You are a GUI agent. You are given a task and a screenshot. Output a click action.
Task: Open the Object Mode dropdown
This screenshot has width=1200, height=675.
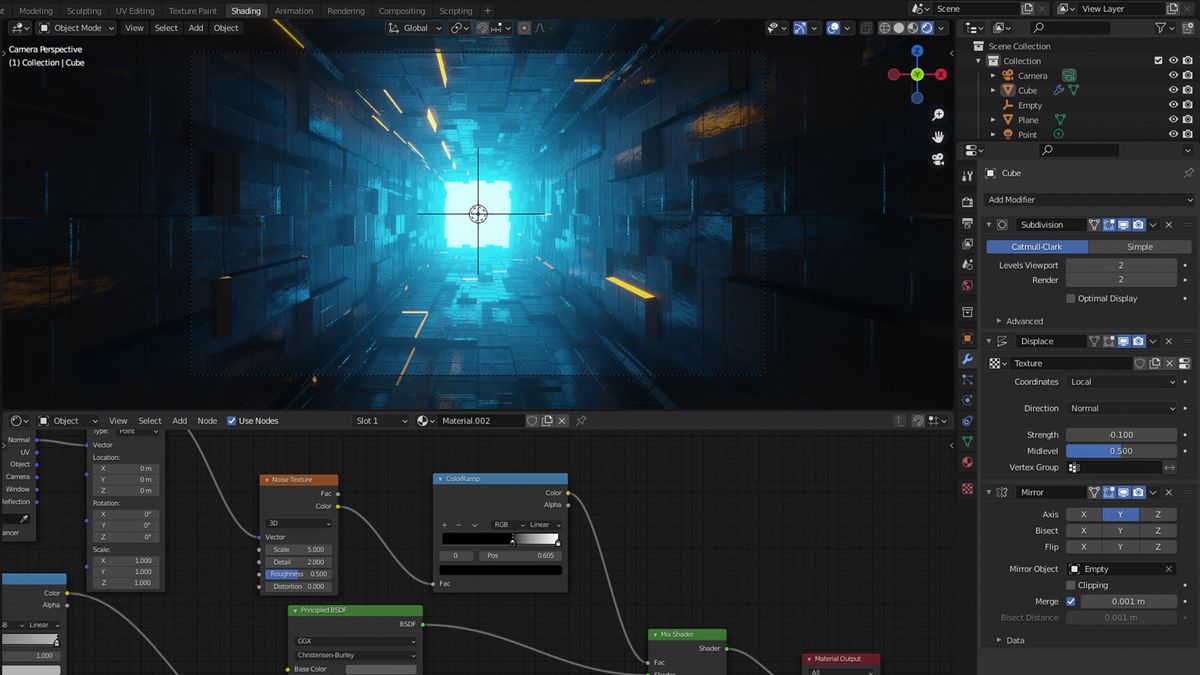click(x=76, y=28)
